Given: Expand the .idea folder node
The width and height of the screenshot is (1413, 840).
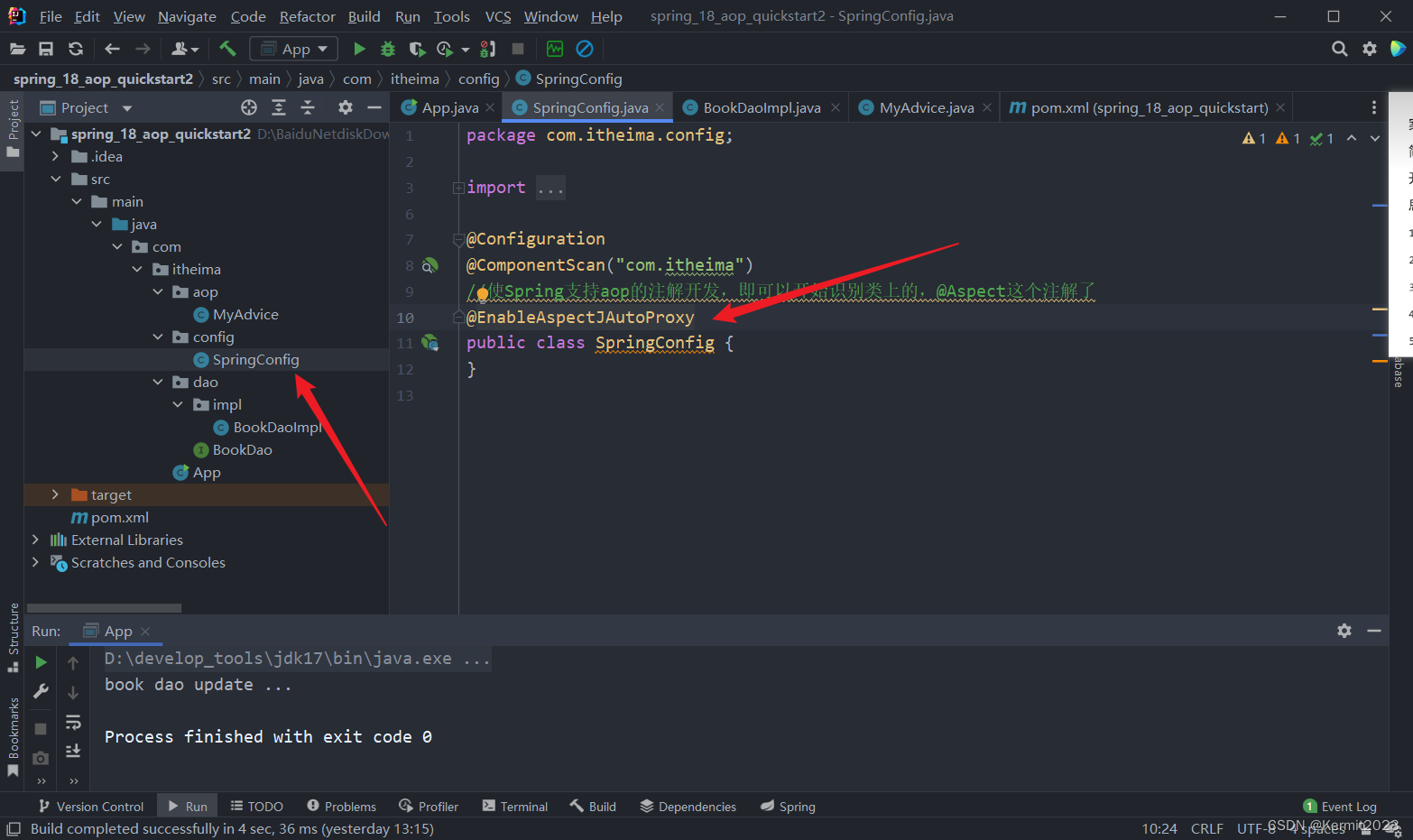Looking at the screenshot, I should point(56,156).
